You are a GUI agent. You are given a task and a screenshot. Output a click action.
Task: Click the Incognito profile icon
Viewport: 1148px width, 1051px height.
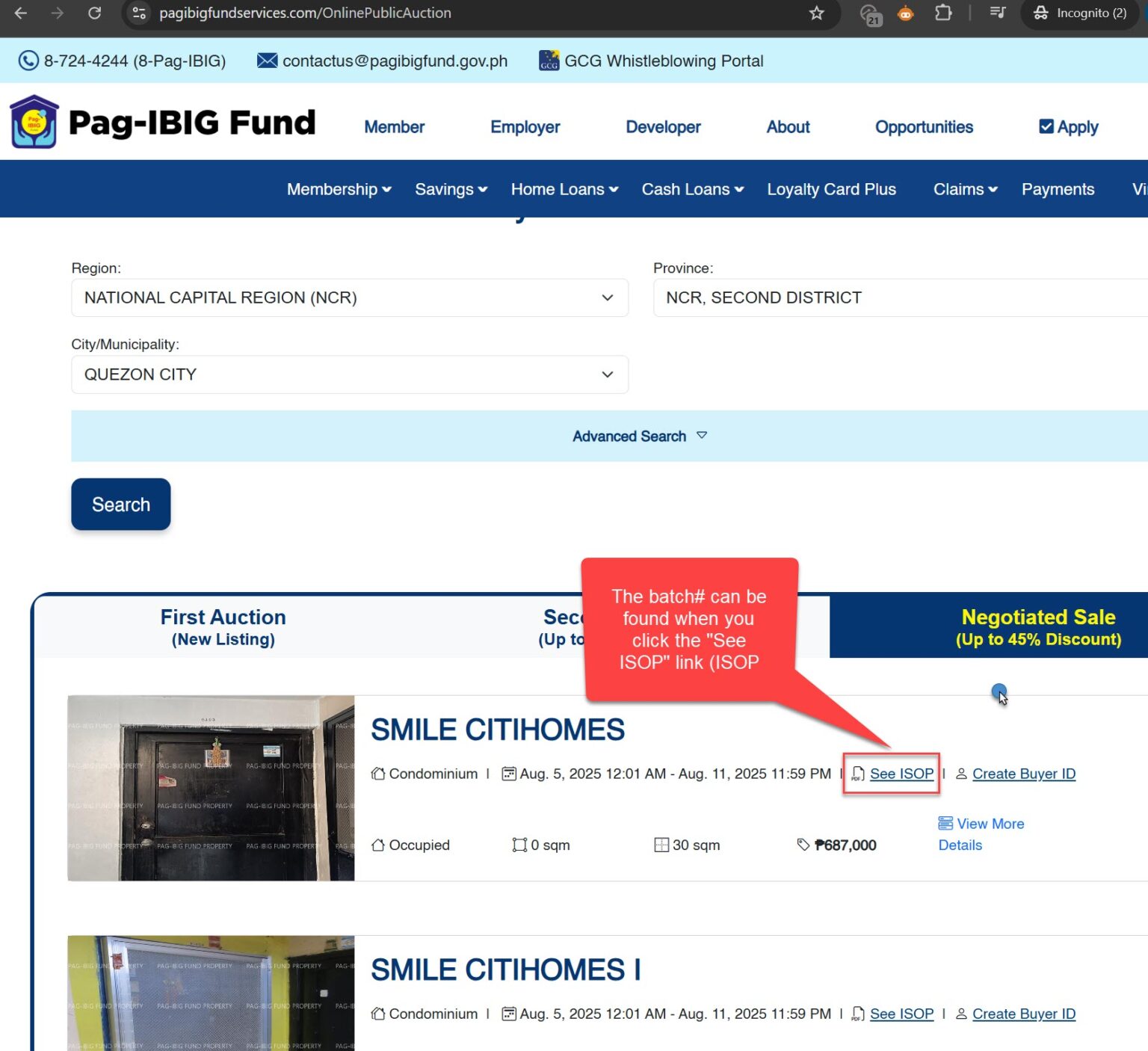click(x=1041, y=13)
